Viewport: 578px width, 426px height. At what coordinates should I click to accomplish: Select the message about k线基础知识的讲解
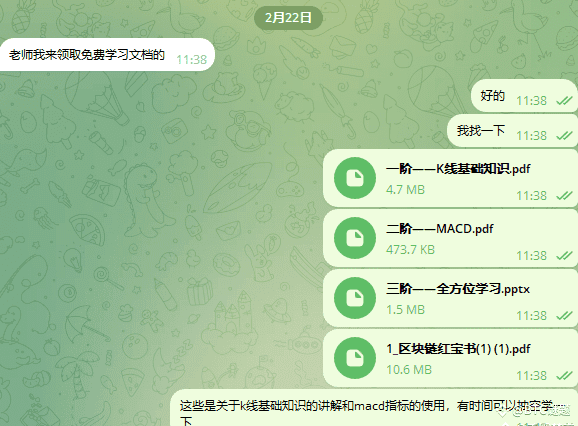(x=374, y=408)
